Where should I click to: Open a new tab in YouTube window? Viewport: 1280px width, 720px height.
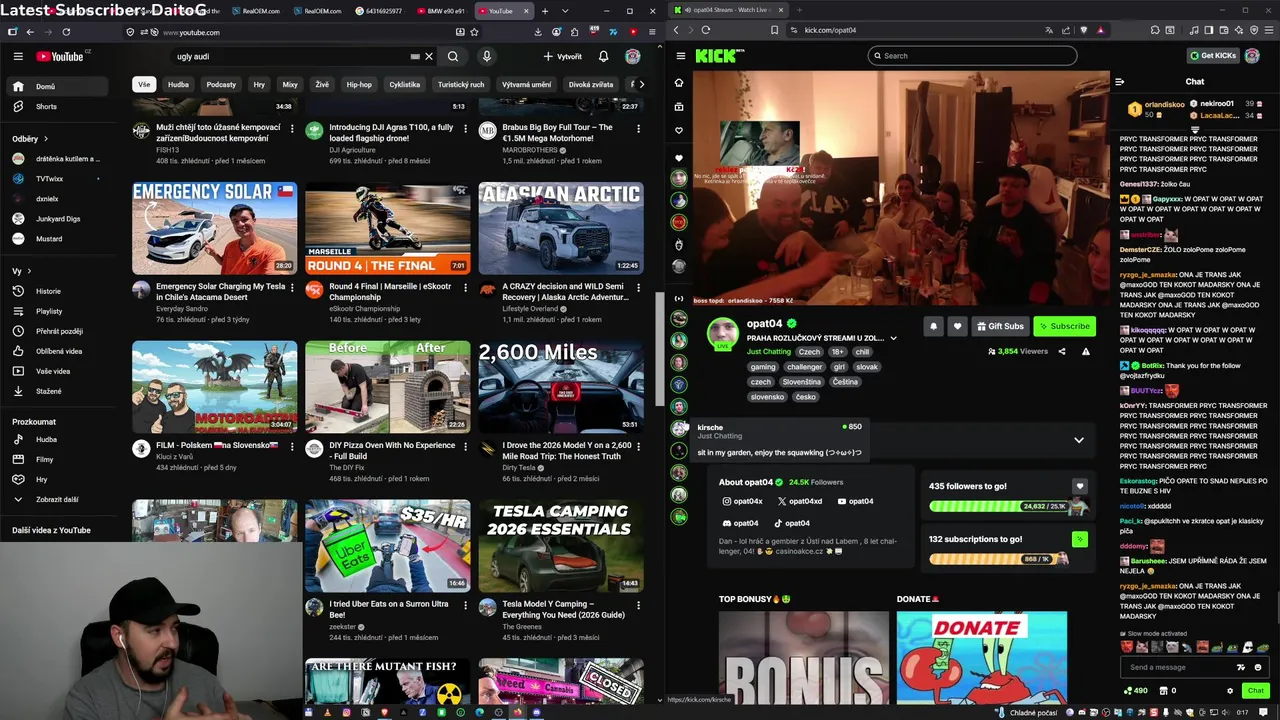point(545,11)
